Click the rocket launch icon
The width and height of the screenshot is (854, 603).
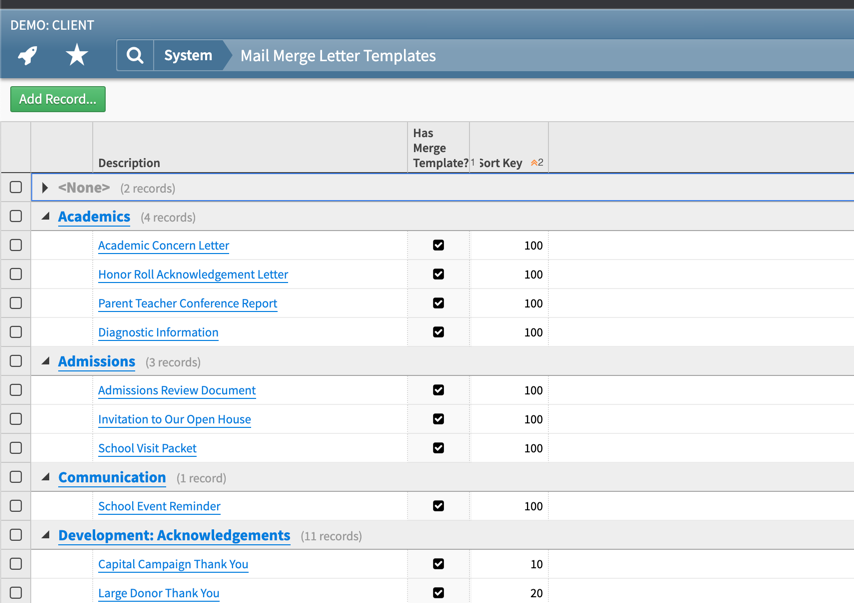click(27, 55)
